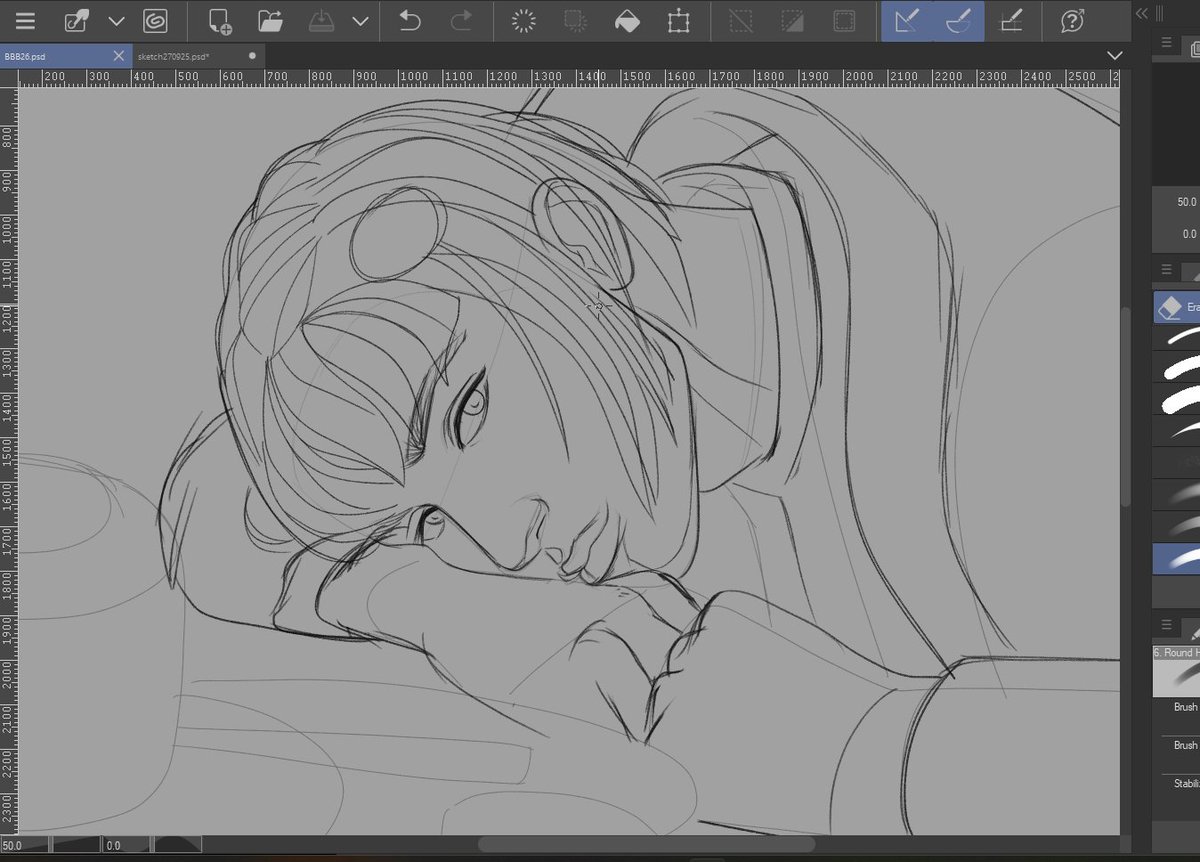
Task: Select the Eraser sub tool group tab
Action: click(x=1178, y=308)
